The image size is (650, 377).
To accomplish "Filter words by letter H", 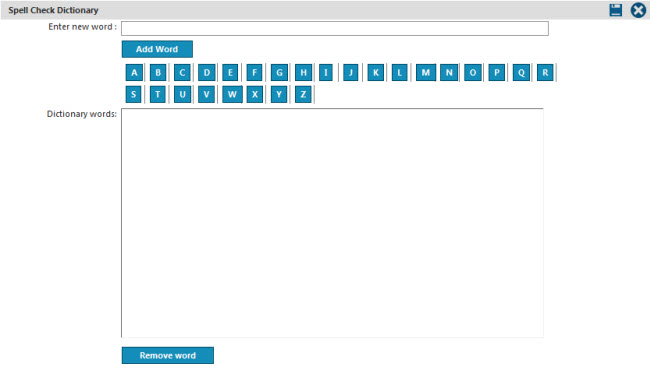I will coord(303,73).
